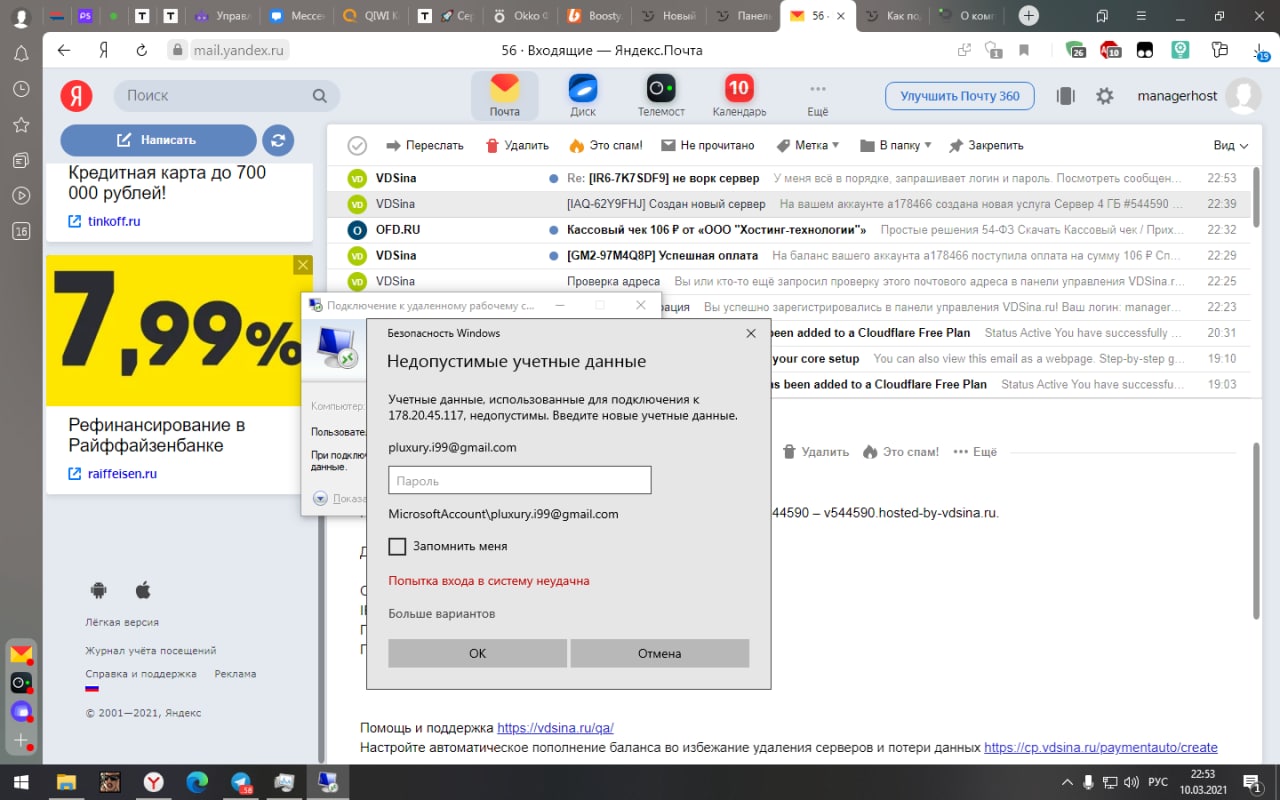The height and width of the screenshot is (800, 1280).
Task: Click the volume icon in system tray
Action: click(1132, 782)
